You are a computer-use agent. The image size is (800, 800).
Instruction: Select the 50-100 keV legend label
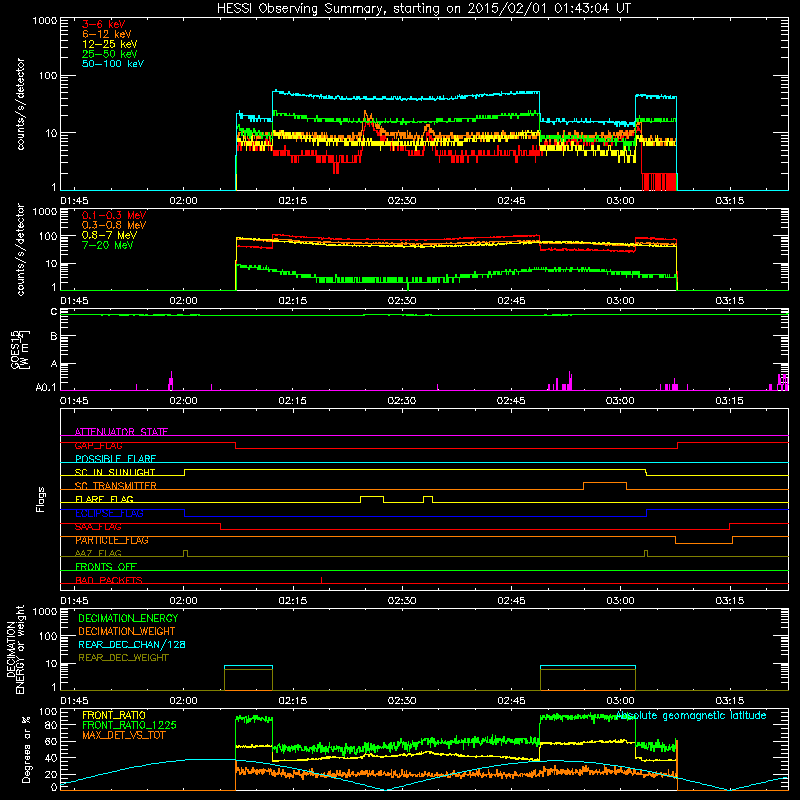113,64
